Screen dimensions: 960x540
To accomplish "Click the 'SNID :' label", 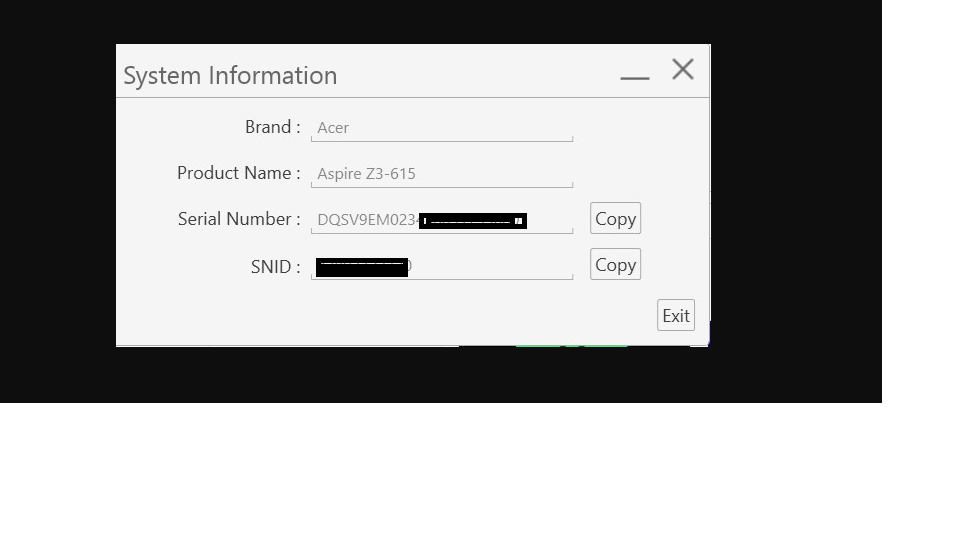I will coord(276,267).
